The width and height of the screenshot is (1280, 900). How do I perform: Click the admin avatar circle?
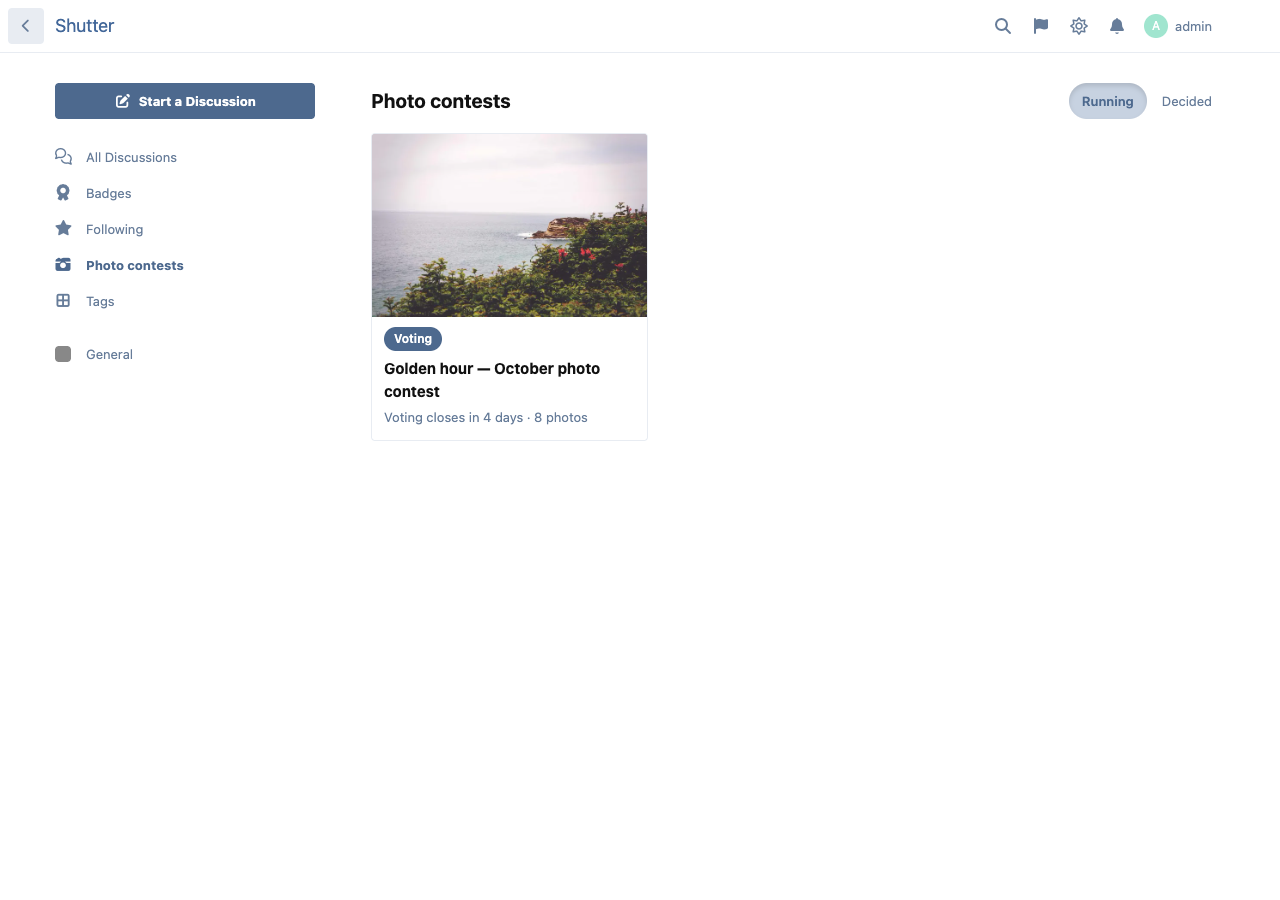pyautogui.click(x=1156, y=26)
